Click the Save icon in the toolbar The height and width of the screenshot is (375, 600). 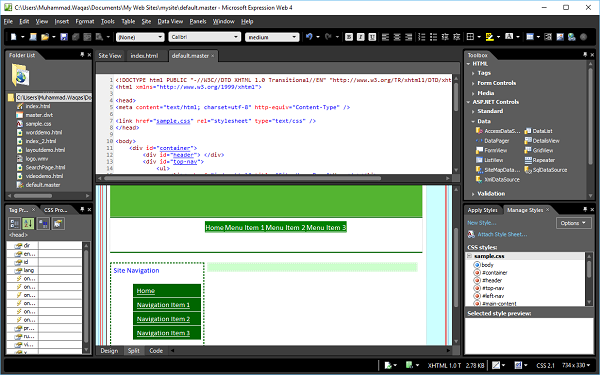[64, 37]
